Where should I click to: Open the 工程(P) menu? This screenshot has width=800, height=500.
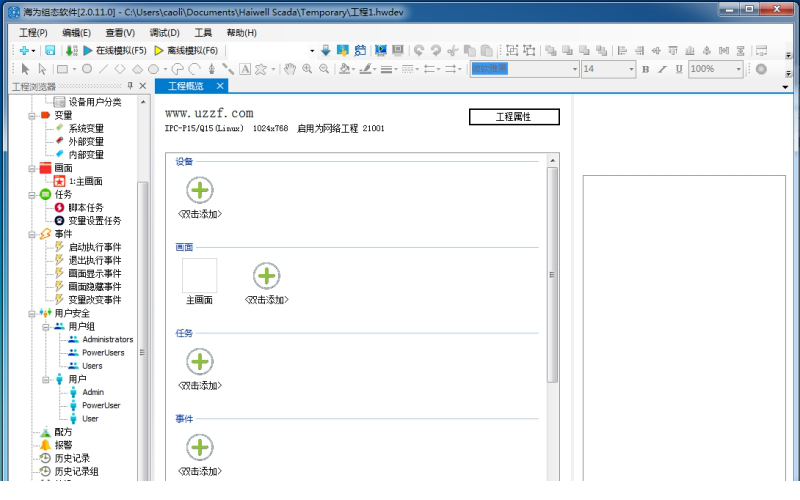tap(33, 33)
